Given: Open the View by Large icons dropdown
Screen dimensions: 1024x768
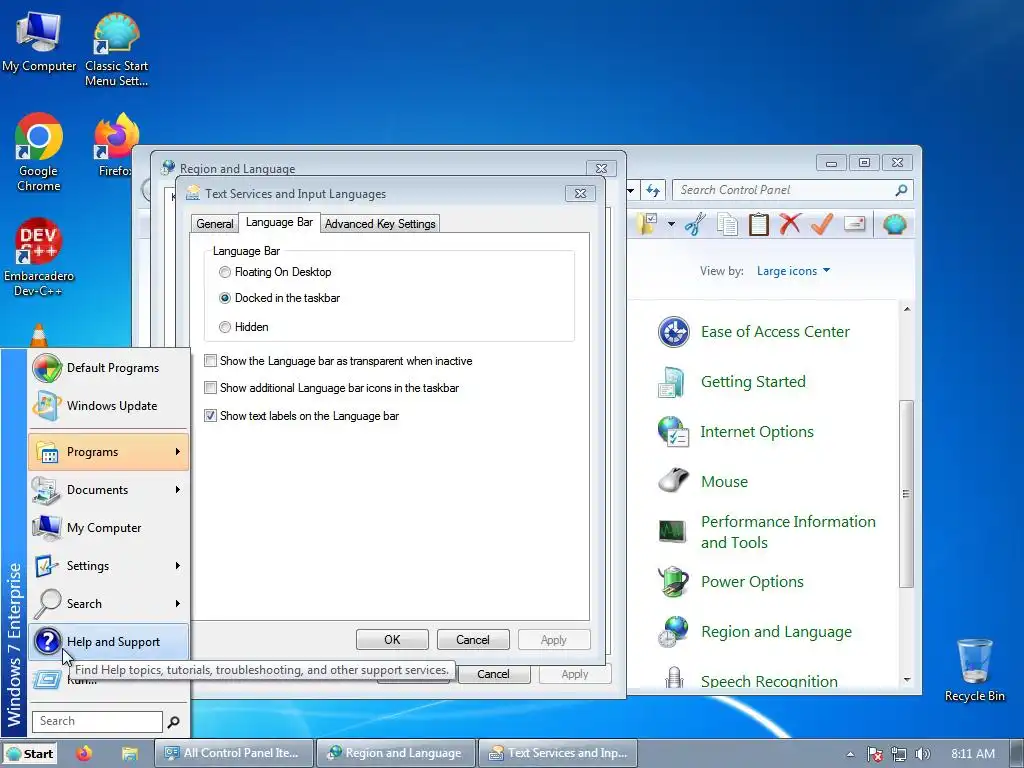Looking at the screenshot, I should 793,271.
